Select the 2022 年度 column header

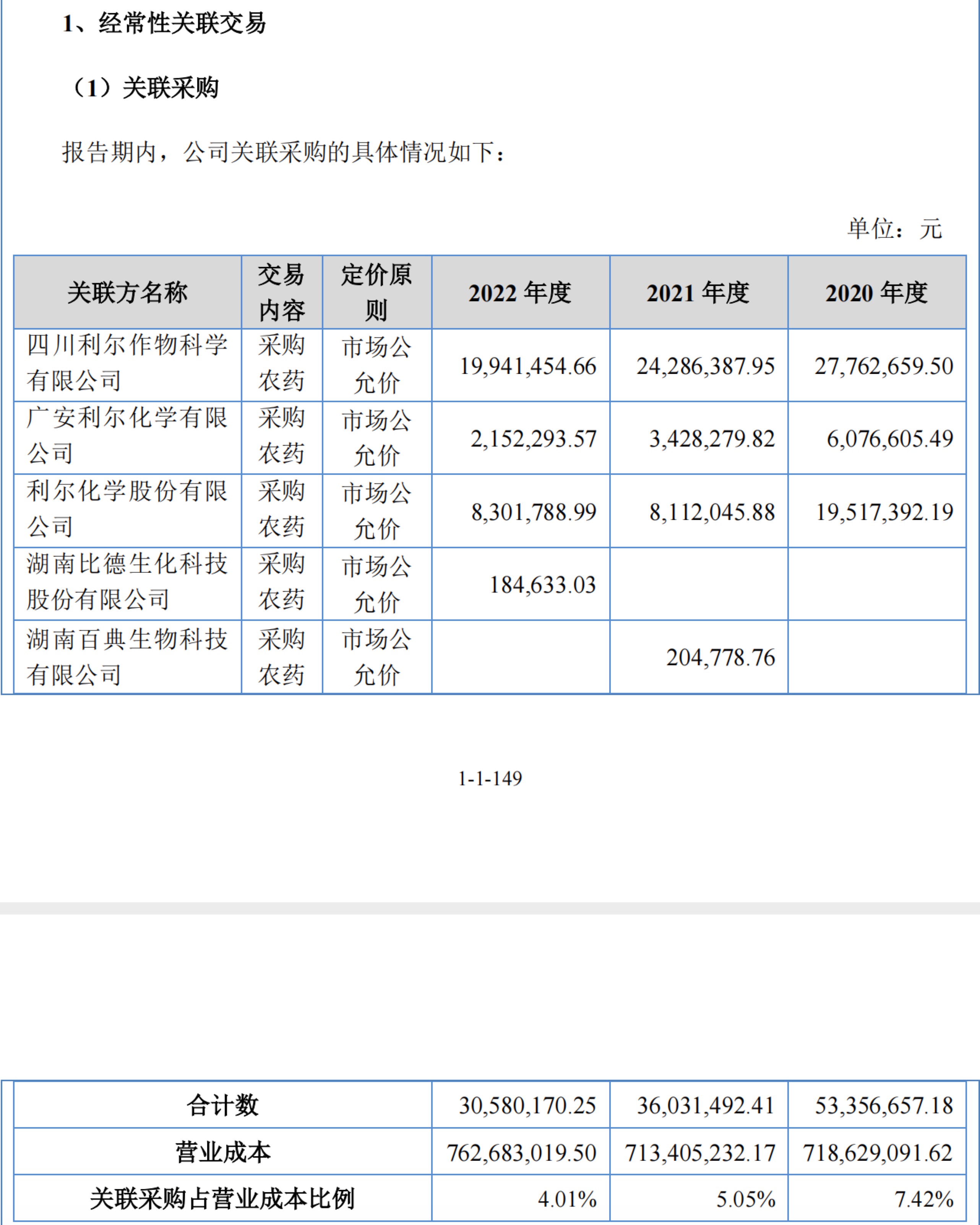520,292
